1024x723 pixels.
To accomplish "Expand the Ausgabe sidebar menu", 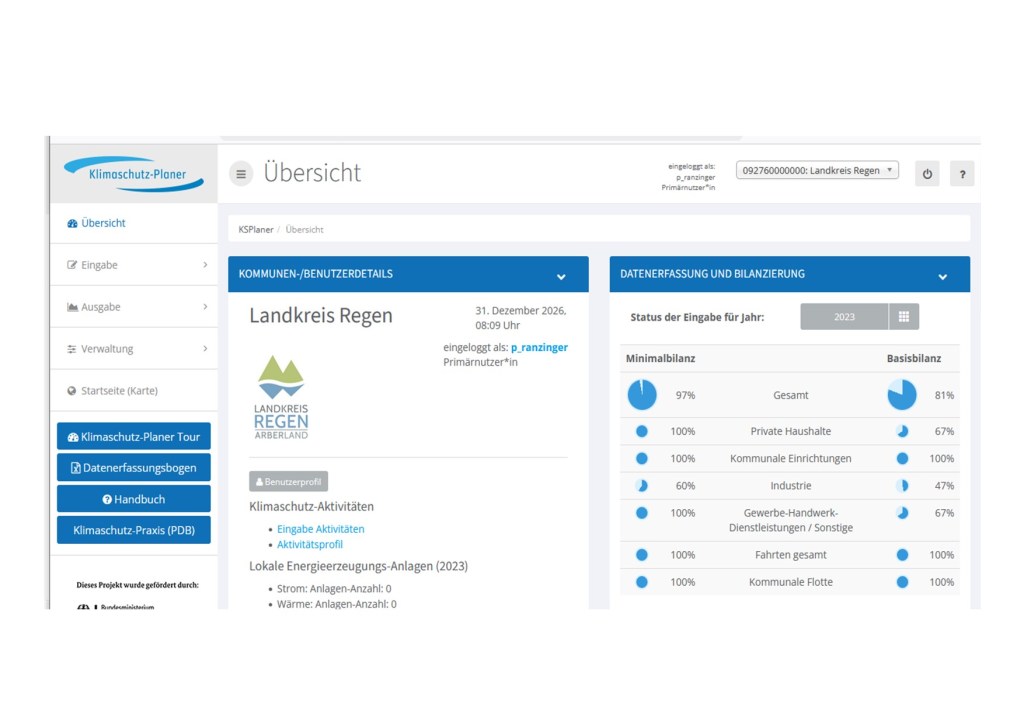I will point(133,307).
